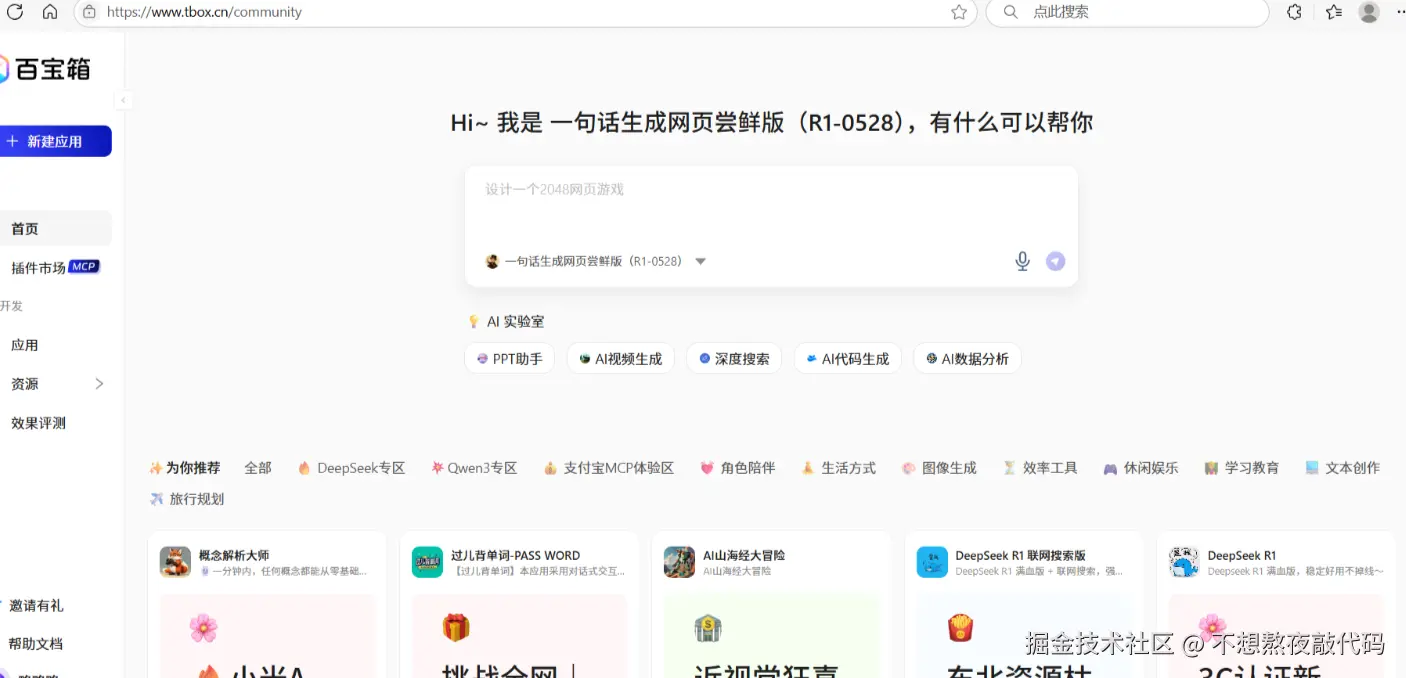Select the 角色陪伴 category tab
Screen dimensions: 1406x678
pyautogui.click(x=738, y=468)
